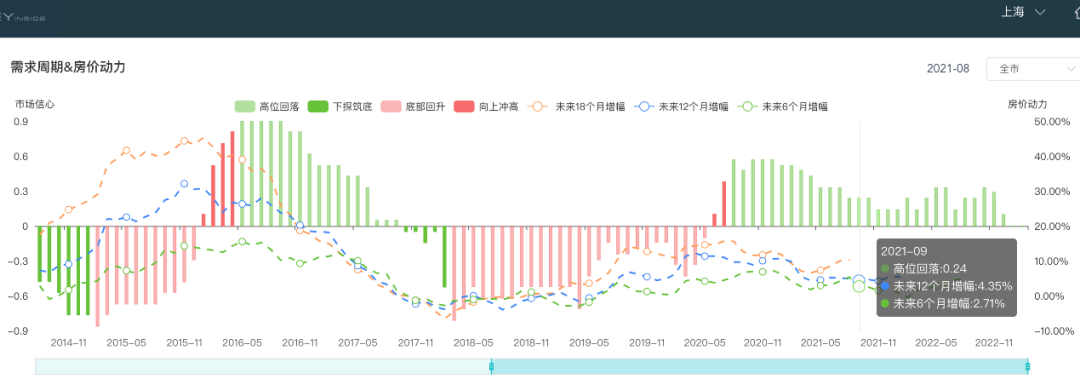
Task: Toggle the 未来18个月增幅 legend line
Action: tap(576, 107)
